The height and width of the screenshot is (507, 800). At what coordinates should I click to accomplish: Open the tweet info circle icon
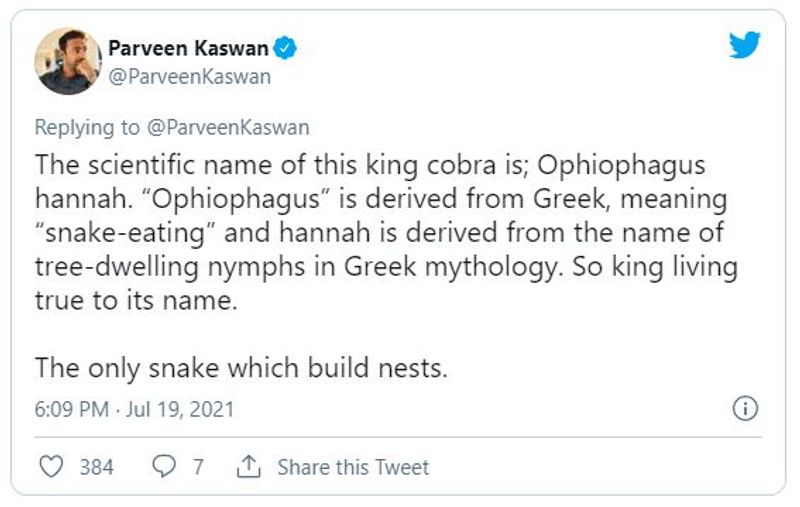pyautogui.click(x=745, y=409)
